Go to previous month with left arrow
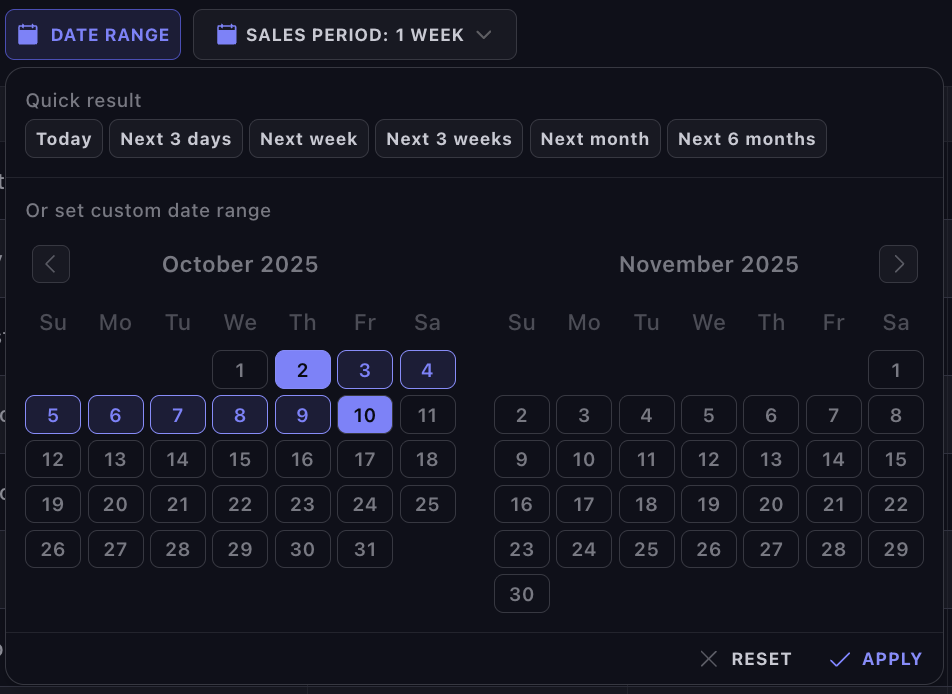 (51, 264)
